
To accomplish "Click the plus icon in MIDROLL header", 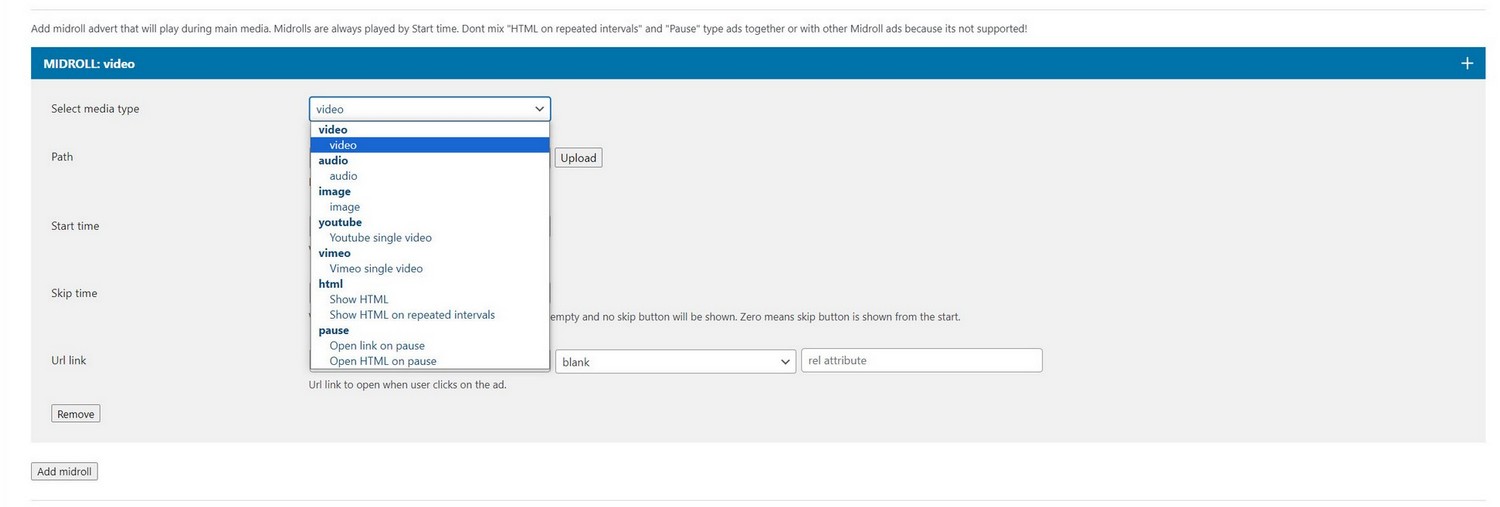I will pos(1466,63).
